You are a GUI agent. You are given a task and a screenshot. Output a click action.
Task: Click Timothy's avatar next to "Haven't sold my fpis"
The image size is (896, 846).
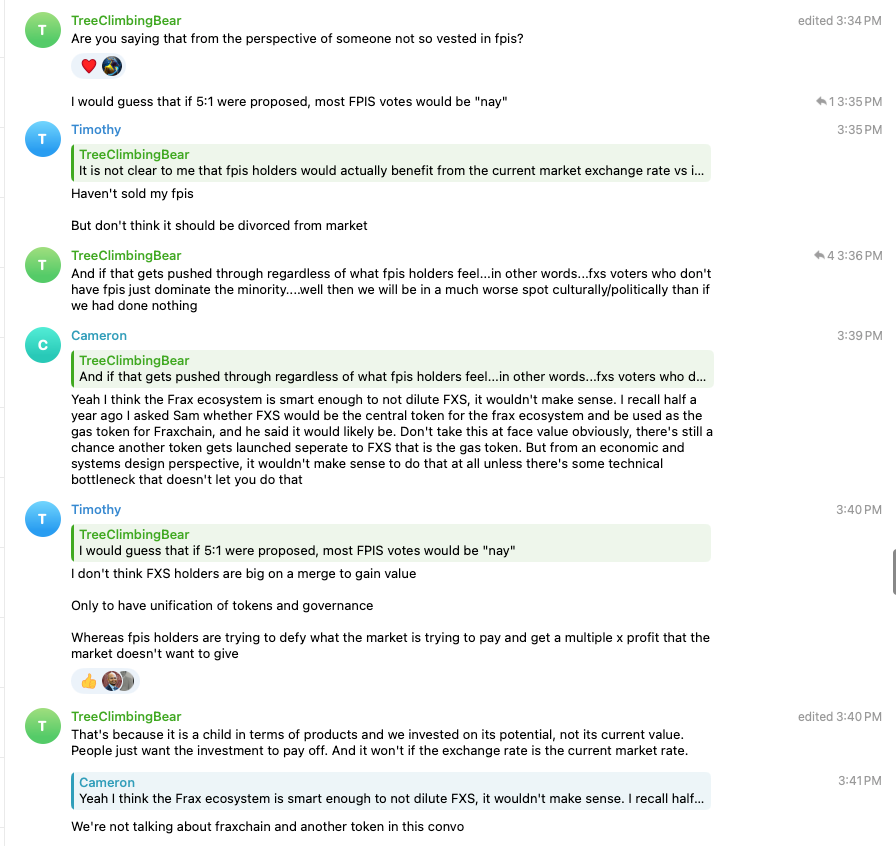[41, 139]
